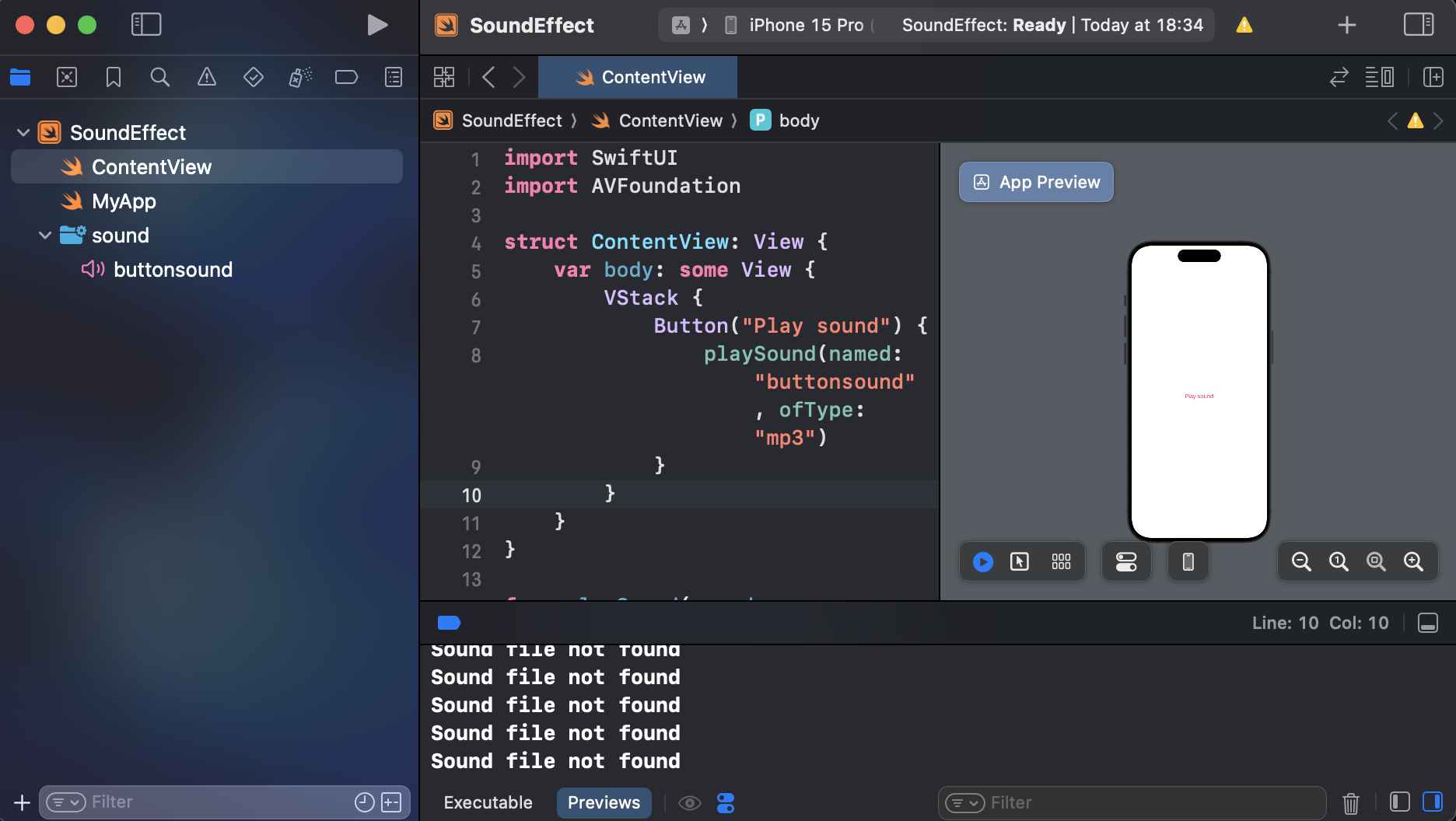Clear the console with trash icon
1456x821 pixels.
coord(1351,802)
